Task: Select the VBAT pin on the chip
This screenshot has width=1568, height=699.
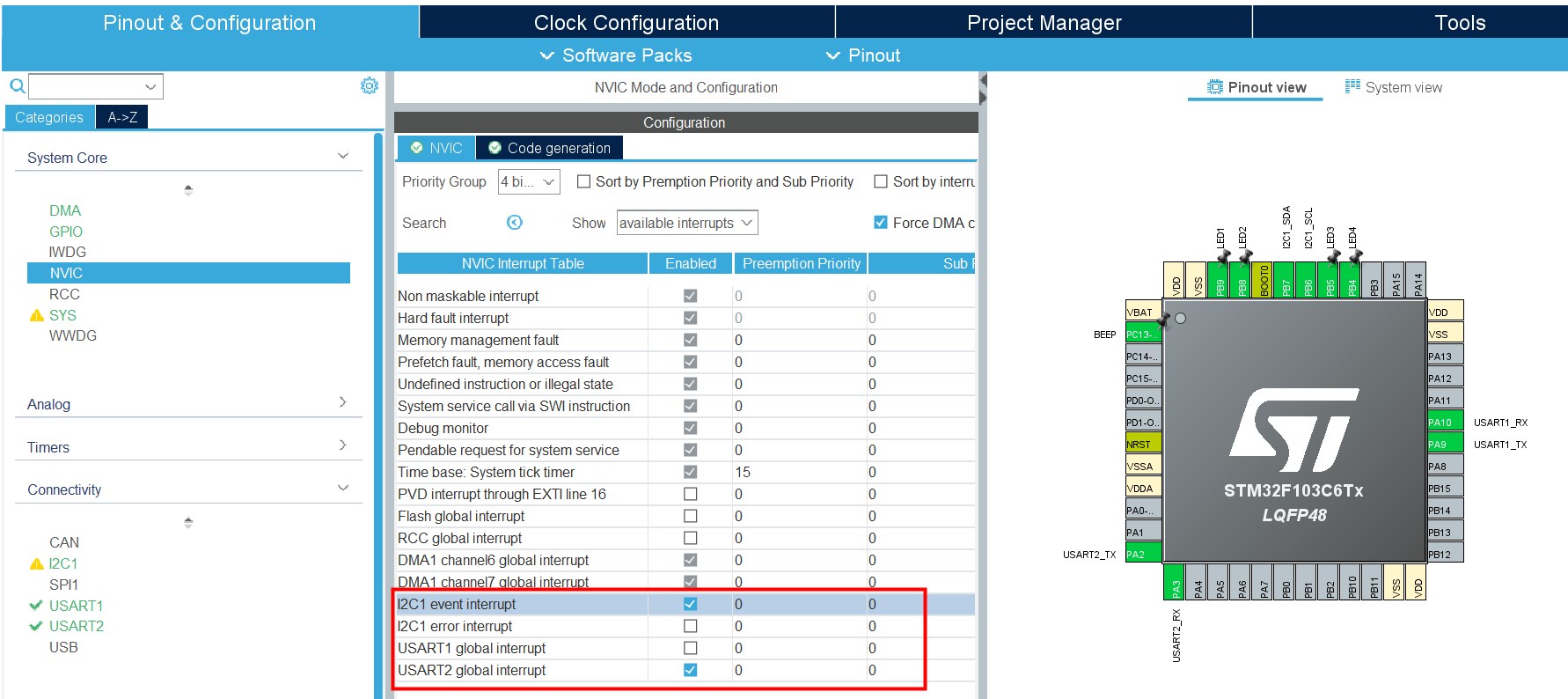Action: point(1143,312)
